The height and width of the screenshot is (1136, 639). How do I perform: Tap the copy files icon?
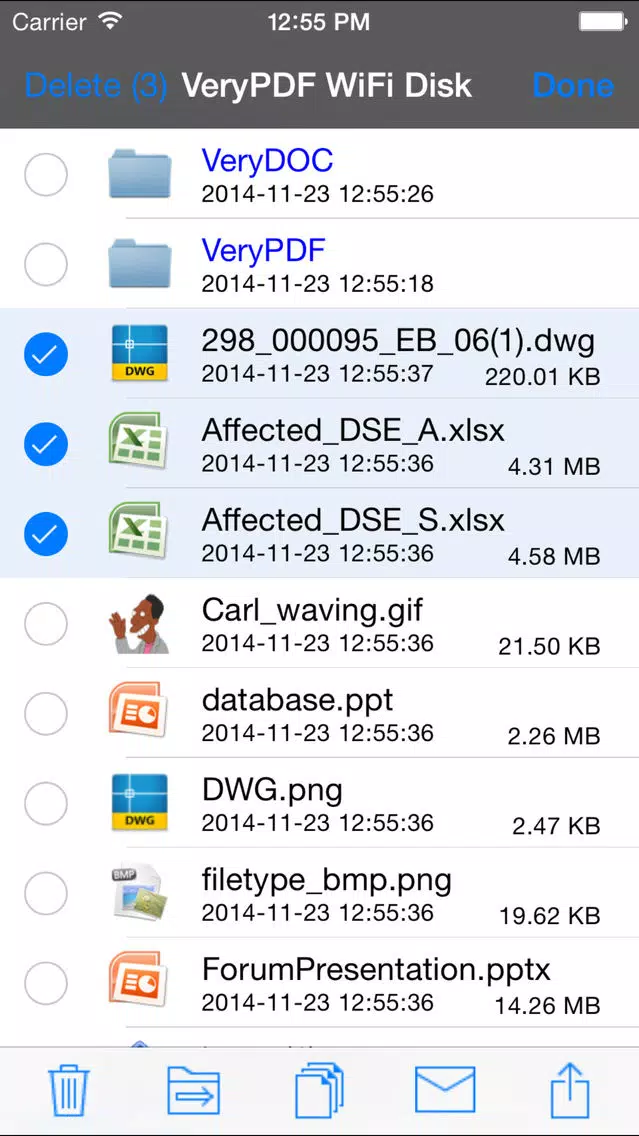pos(320,1090)
